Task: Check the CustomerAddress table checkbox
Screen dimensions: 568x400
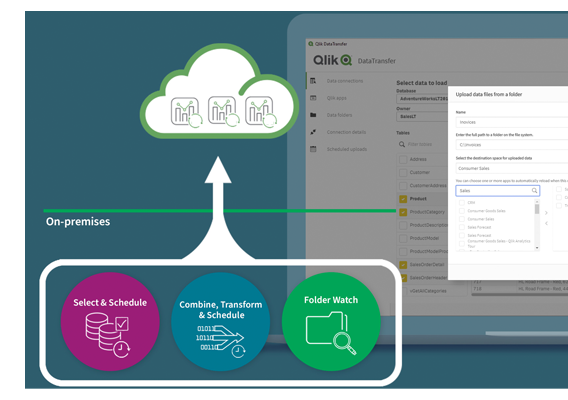Action: point(403,186)
